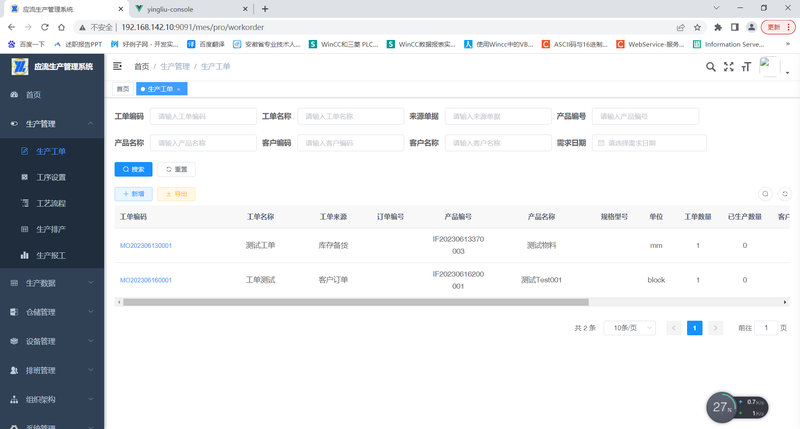Image resolution: width=800 pixels, height=429 pixels.
Task: Toggle search area with round magnifier icon
Action: click(x=765, y=194)
